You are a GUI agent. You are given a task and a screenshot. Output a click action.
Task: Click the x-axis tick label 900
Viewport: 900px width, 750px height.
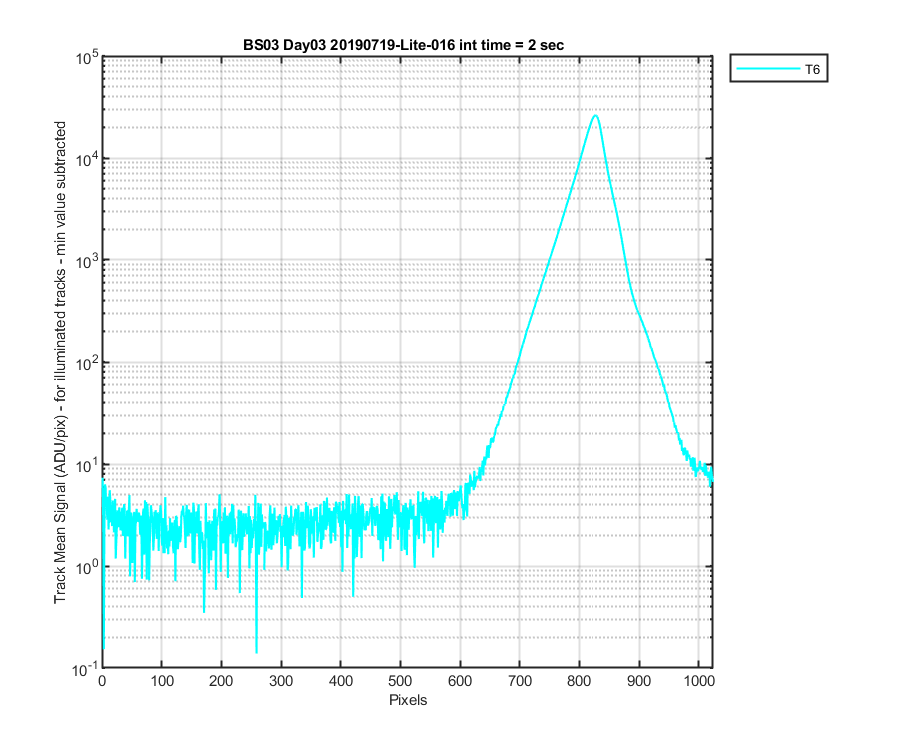pyautogui.click(x=639, y=681)
